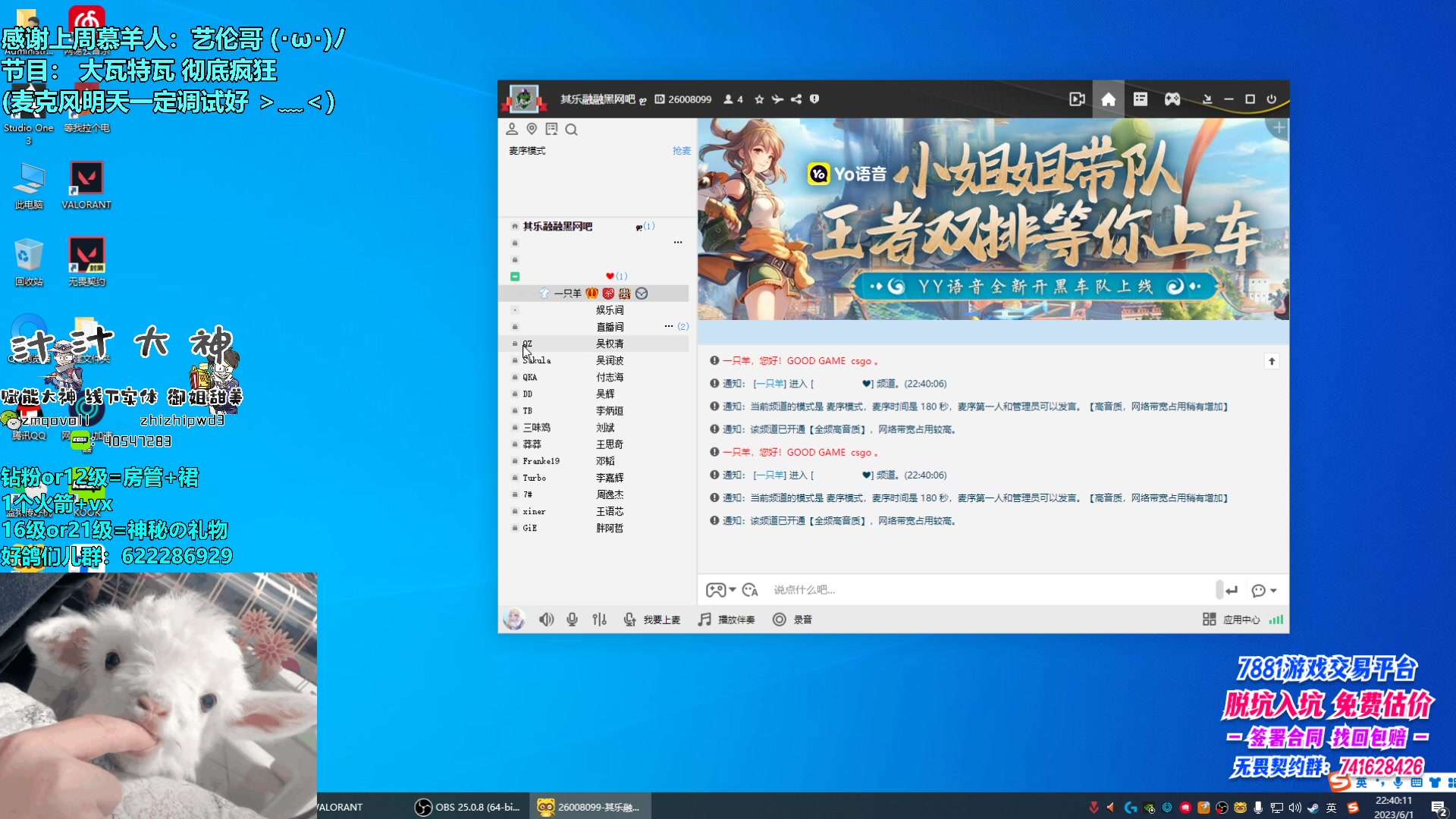Toggle the microphone icon
1456x819 pixels.
click(572, 620)
